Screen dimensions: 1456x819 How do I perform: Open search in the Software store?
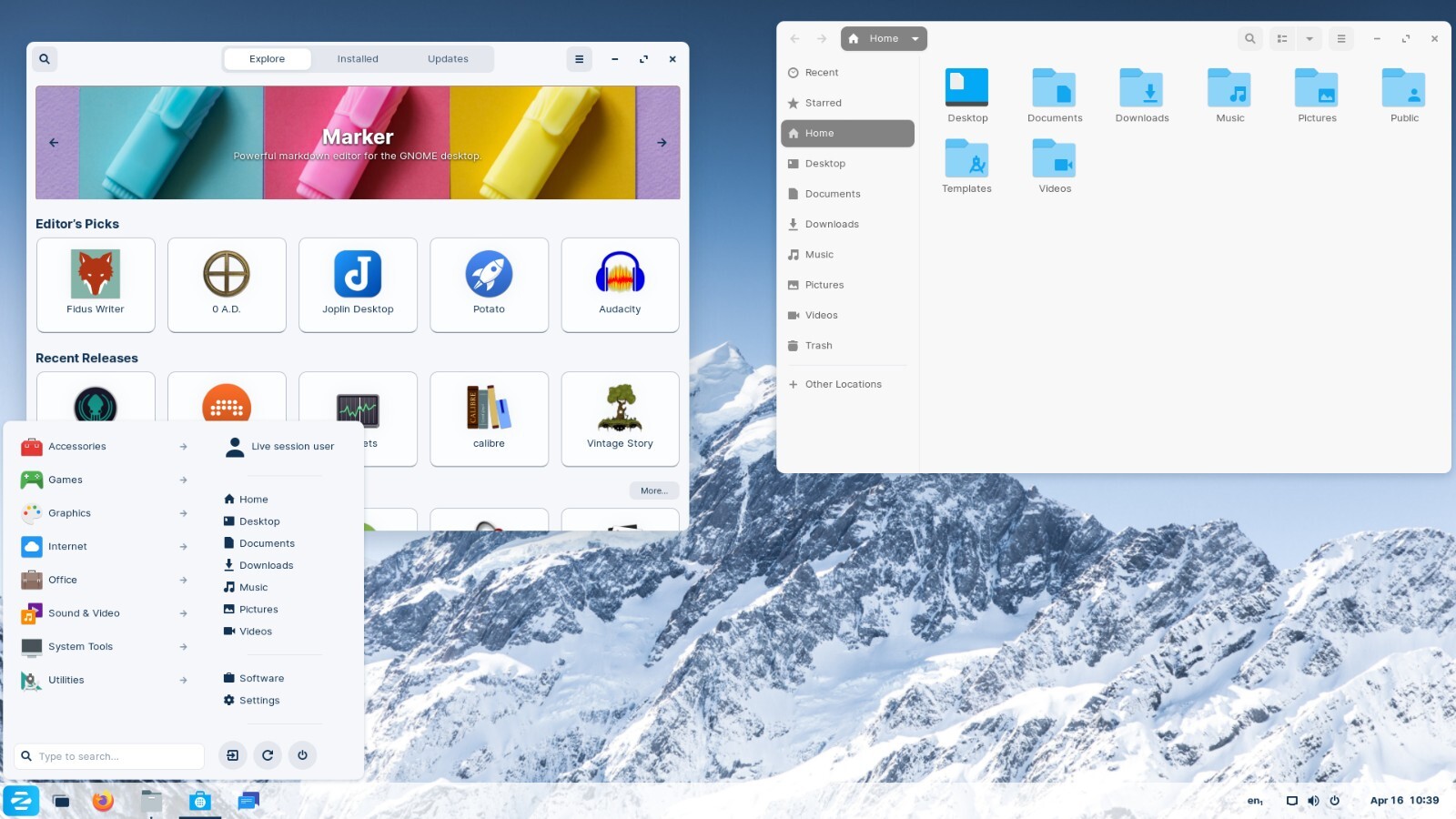point(45,58)
